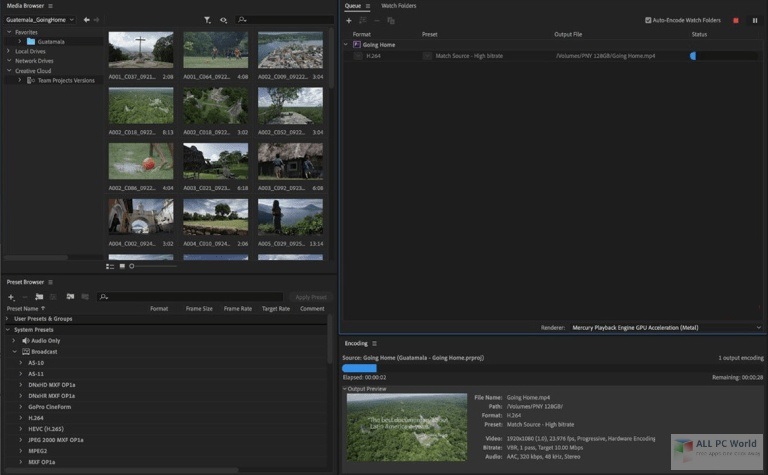Toggle Auto-Encode Watch Folders checkbox
768x475 pixels.
648,20
